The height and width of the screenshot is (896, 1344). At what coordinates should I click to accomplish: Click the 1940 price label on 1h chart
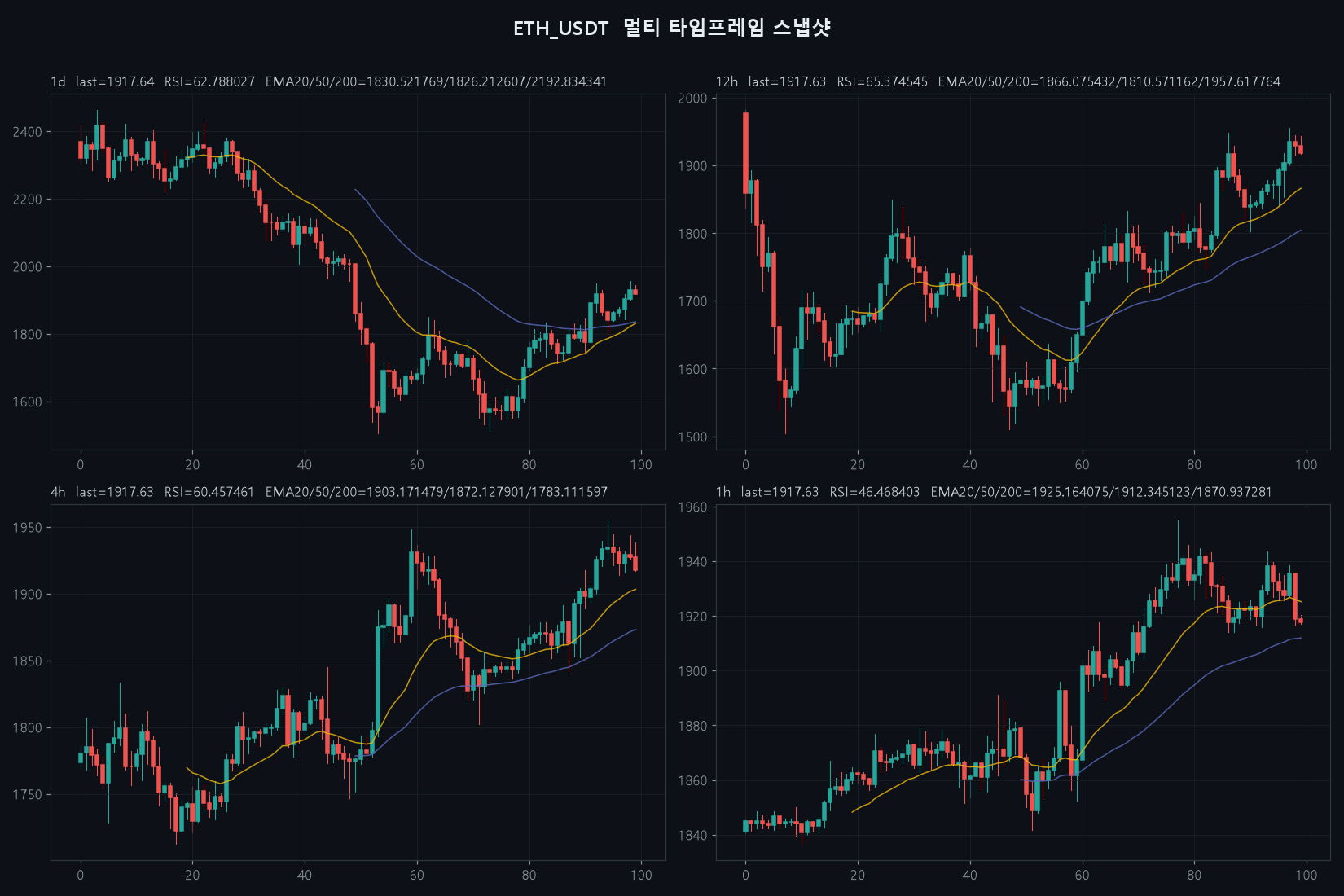[x=692, y=562]
